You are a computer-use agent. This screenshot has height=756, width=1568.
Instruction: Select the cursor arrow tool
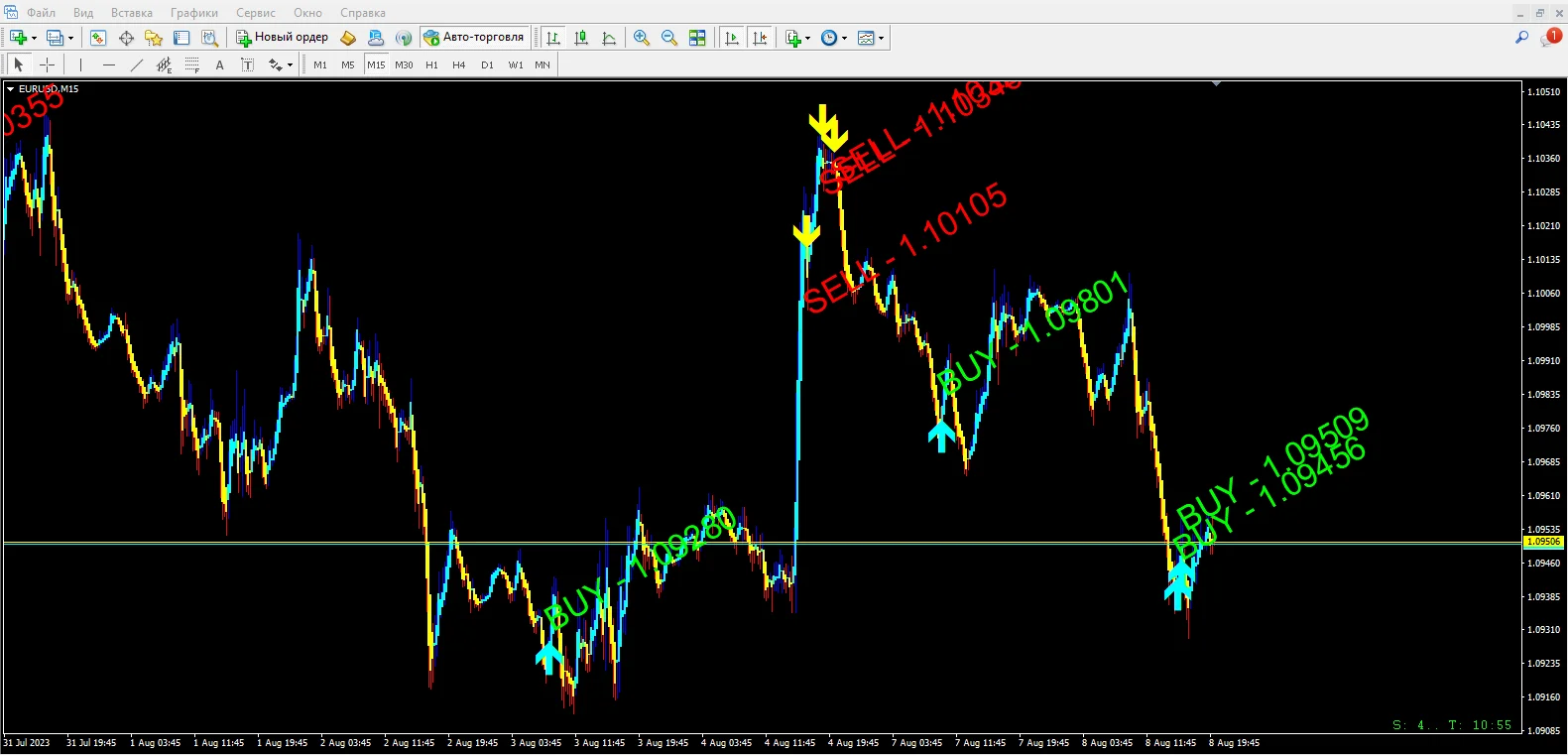18,64
